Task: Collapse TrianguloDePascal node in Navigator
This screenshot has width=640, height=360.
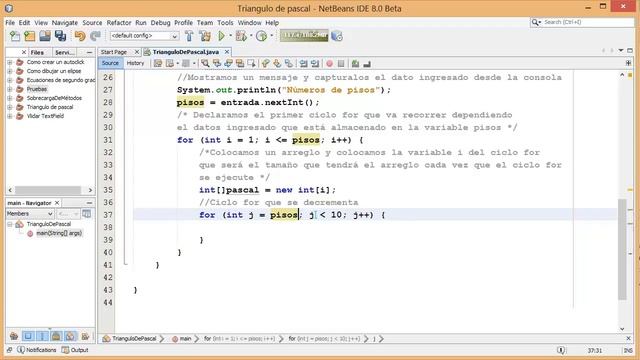Action: tap(10, 224)
